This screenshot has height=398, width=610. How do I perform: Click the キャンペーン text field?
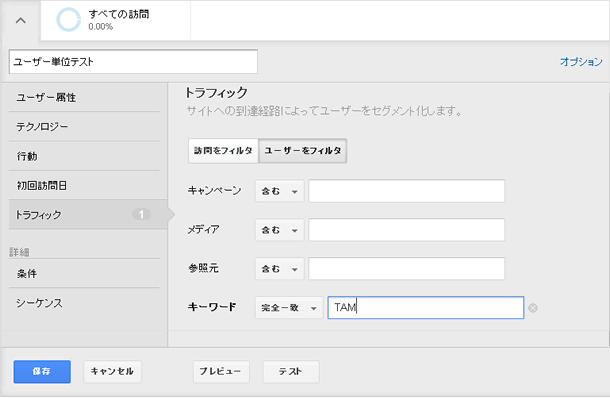[407, 191]
